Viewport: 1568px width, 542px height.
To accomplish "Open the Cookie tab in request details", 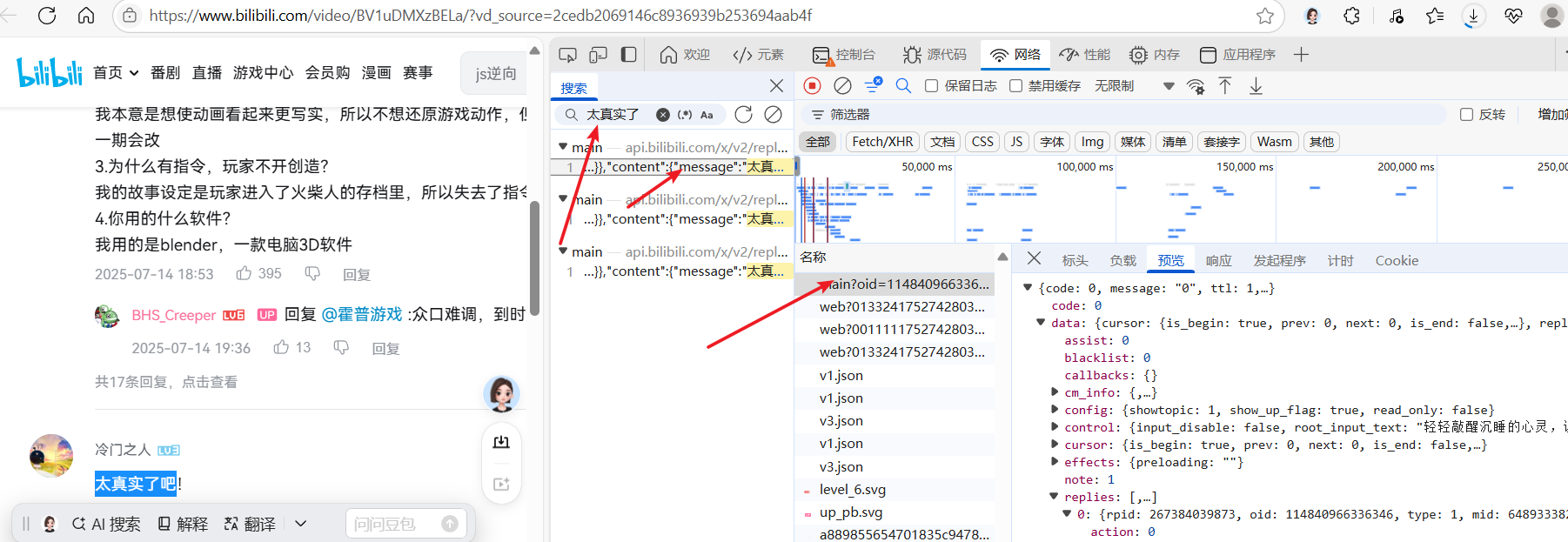I will (x=1397, y=260).
